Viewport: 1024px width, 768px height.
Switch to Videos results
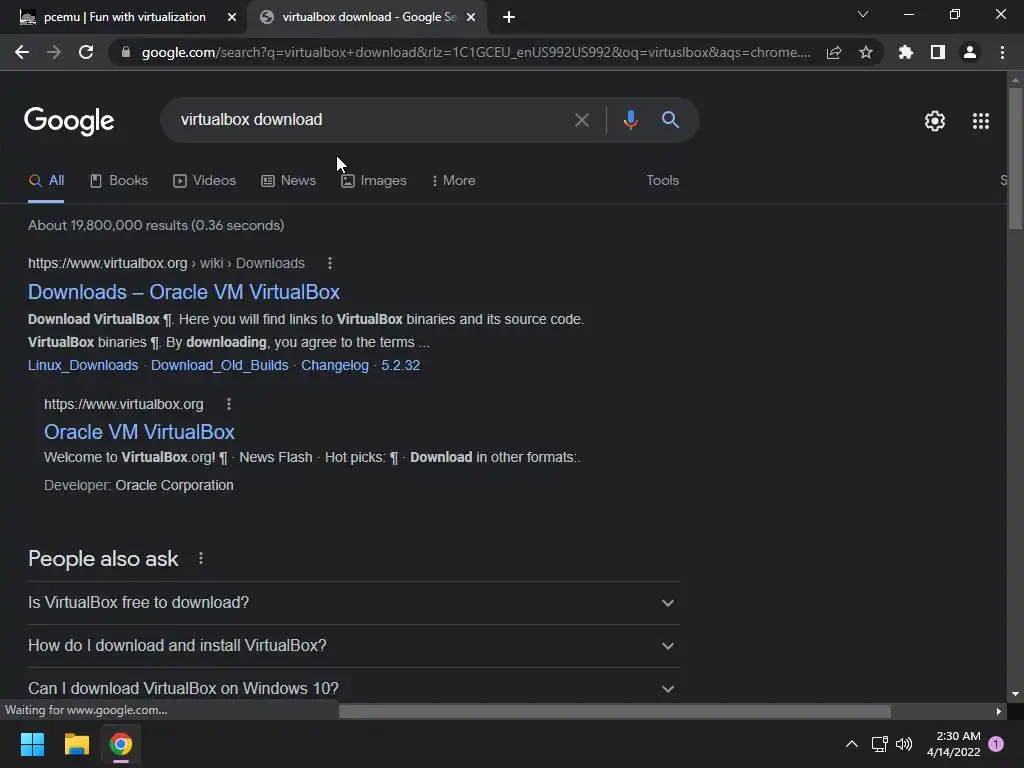204,181
